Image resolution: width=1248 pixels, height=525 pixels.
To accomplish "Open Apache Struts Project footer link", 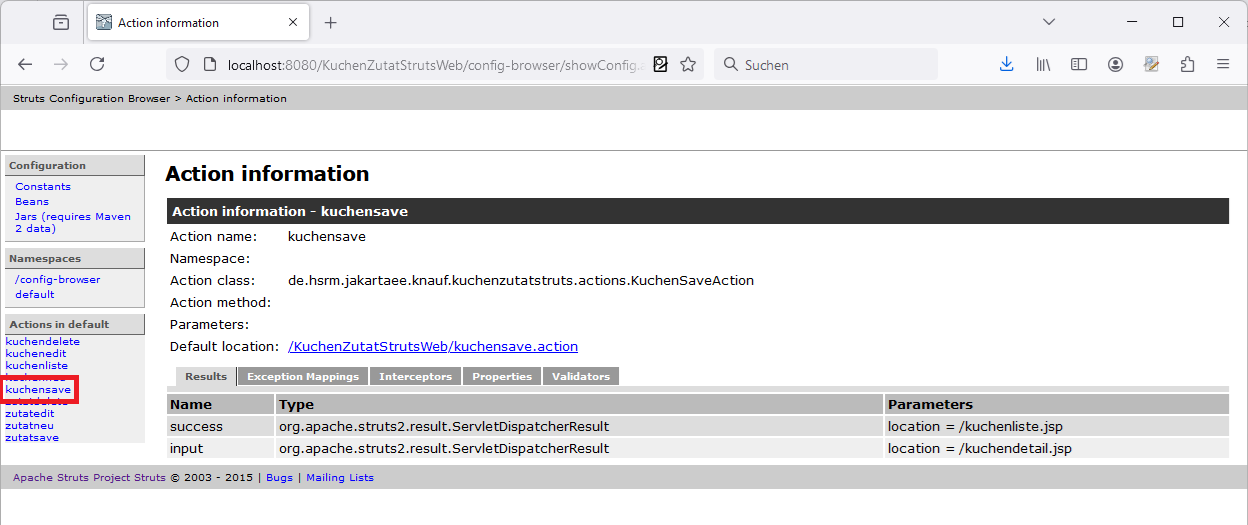I will [89, 478].
